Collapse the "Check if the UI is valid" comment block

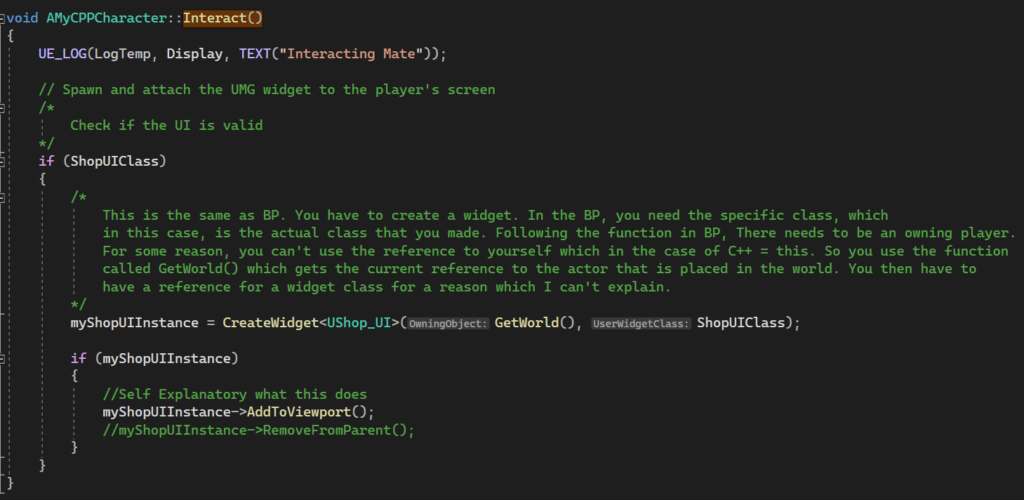point(3,107)
